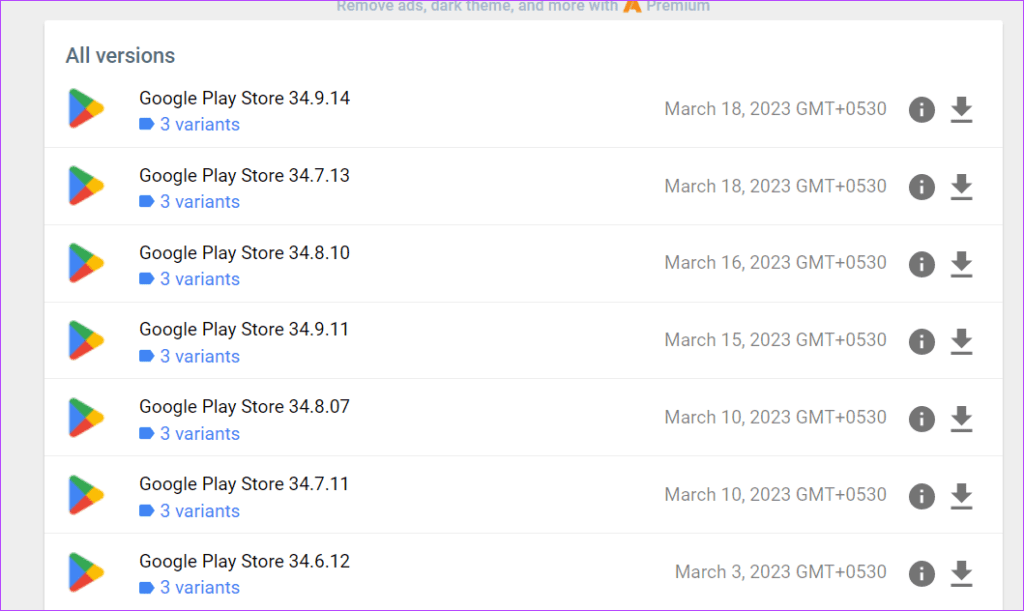Viewport: 1024px width, 611px height.
Task: Open the Google Play Store 34.7.11 title link
Action: (x=244, y=484)
